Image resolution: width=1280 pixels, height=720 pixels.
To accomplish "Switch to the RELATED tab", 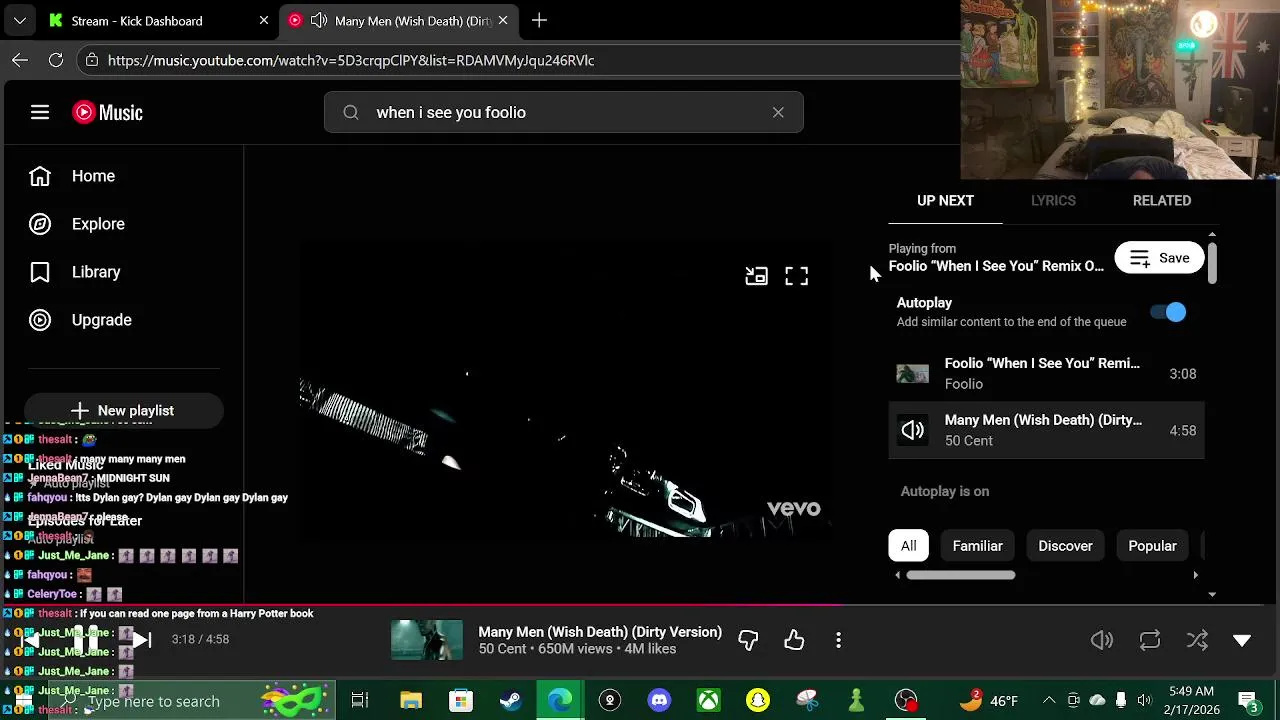I will click(1162, 200).
